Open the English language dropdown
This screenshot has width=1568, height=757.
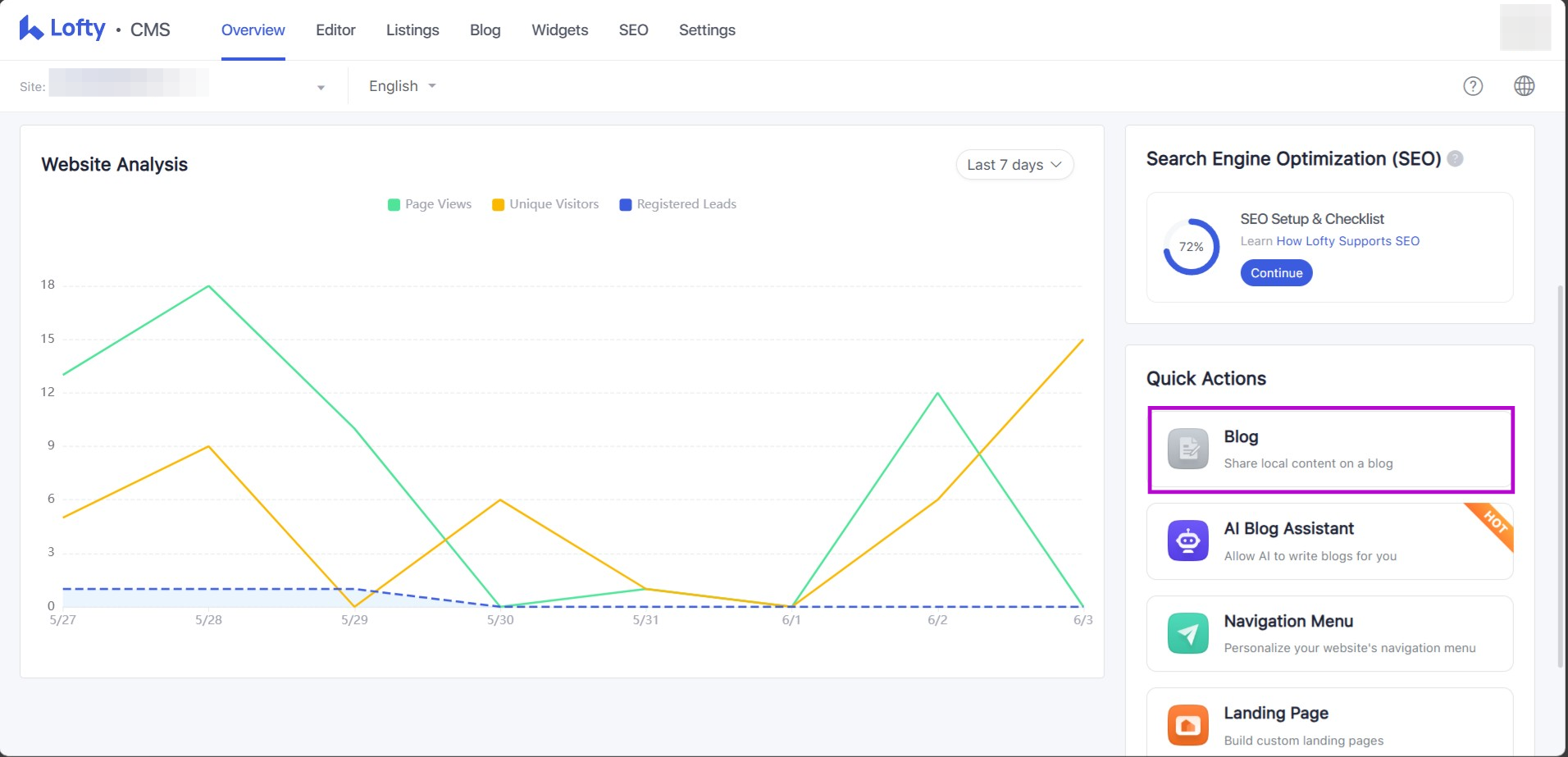click(x=402, y=86)
